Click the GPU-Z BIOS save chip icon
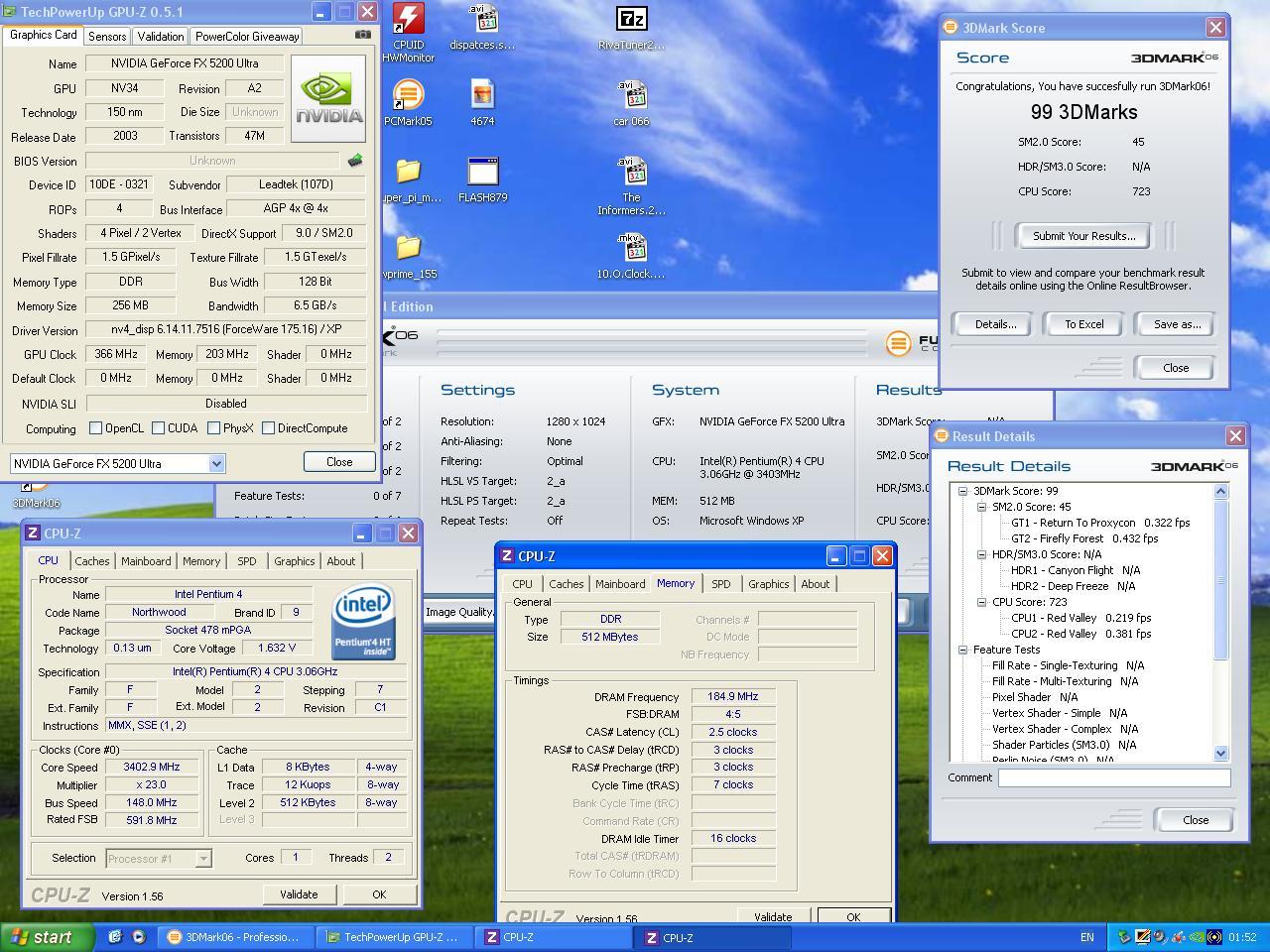Image resolution: width=1270 pixels, height=952 pixels. 354,160
